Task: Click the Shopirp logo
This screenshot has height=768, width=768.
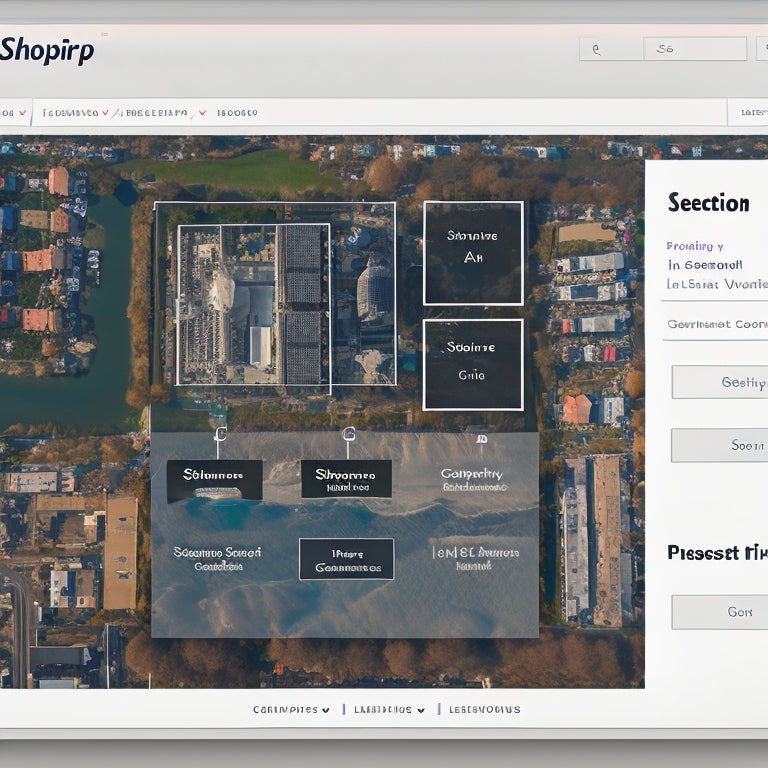Action: click(48, 50)
